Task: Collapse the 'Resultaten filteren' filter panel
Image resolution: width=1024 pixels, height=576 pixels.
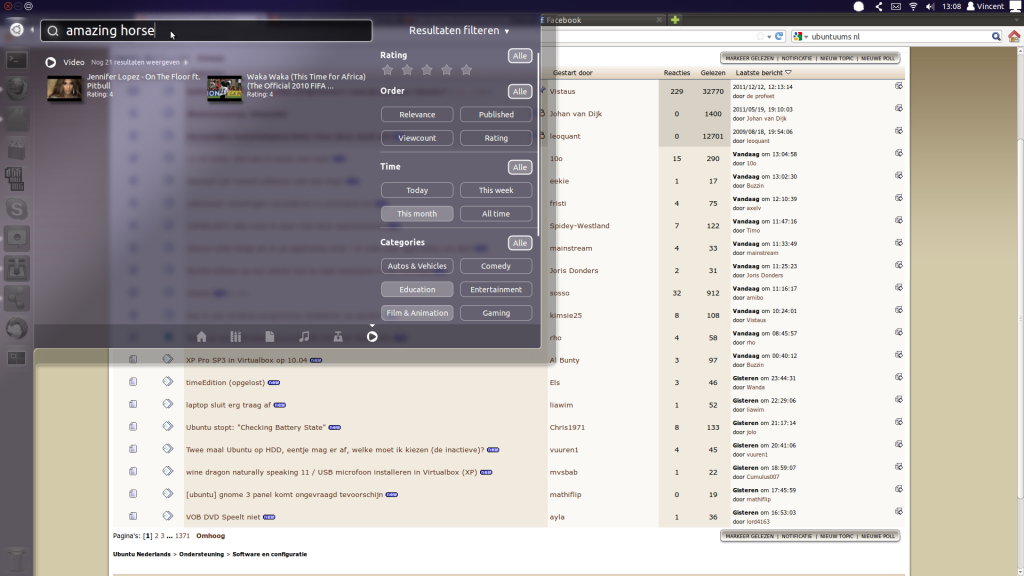Action: (x=459, y=31)
